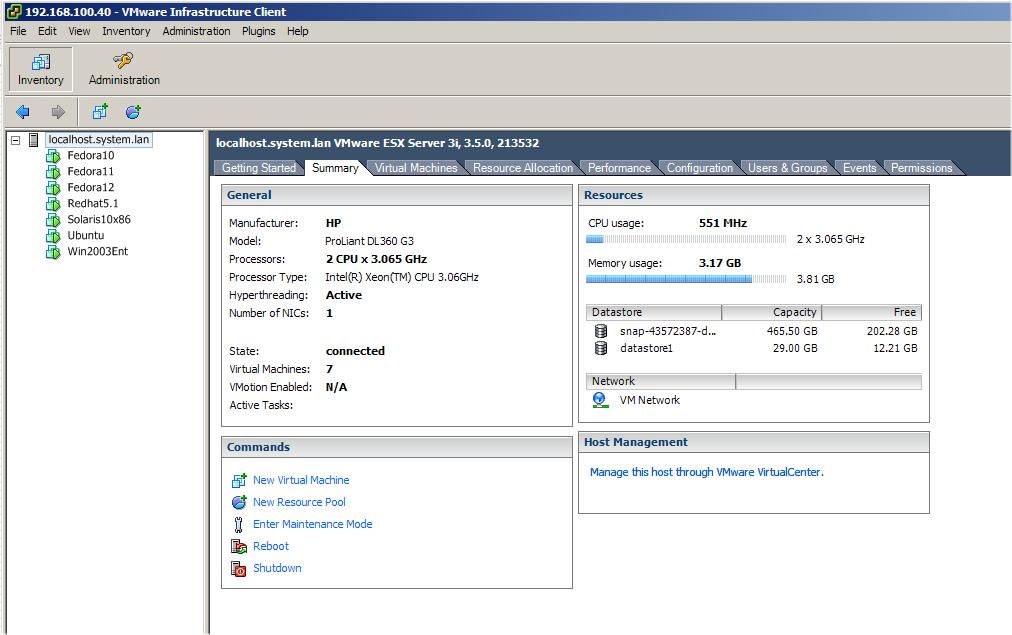Image resolution: width=1012 pixels, height=635 pixels.
Task: Click the grey forward arrow
Action: (x=58, y=112)
